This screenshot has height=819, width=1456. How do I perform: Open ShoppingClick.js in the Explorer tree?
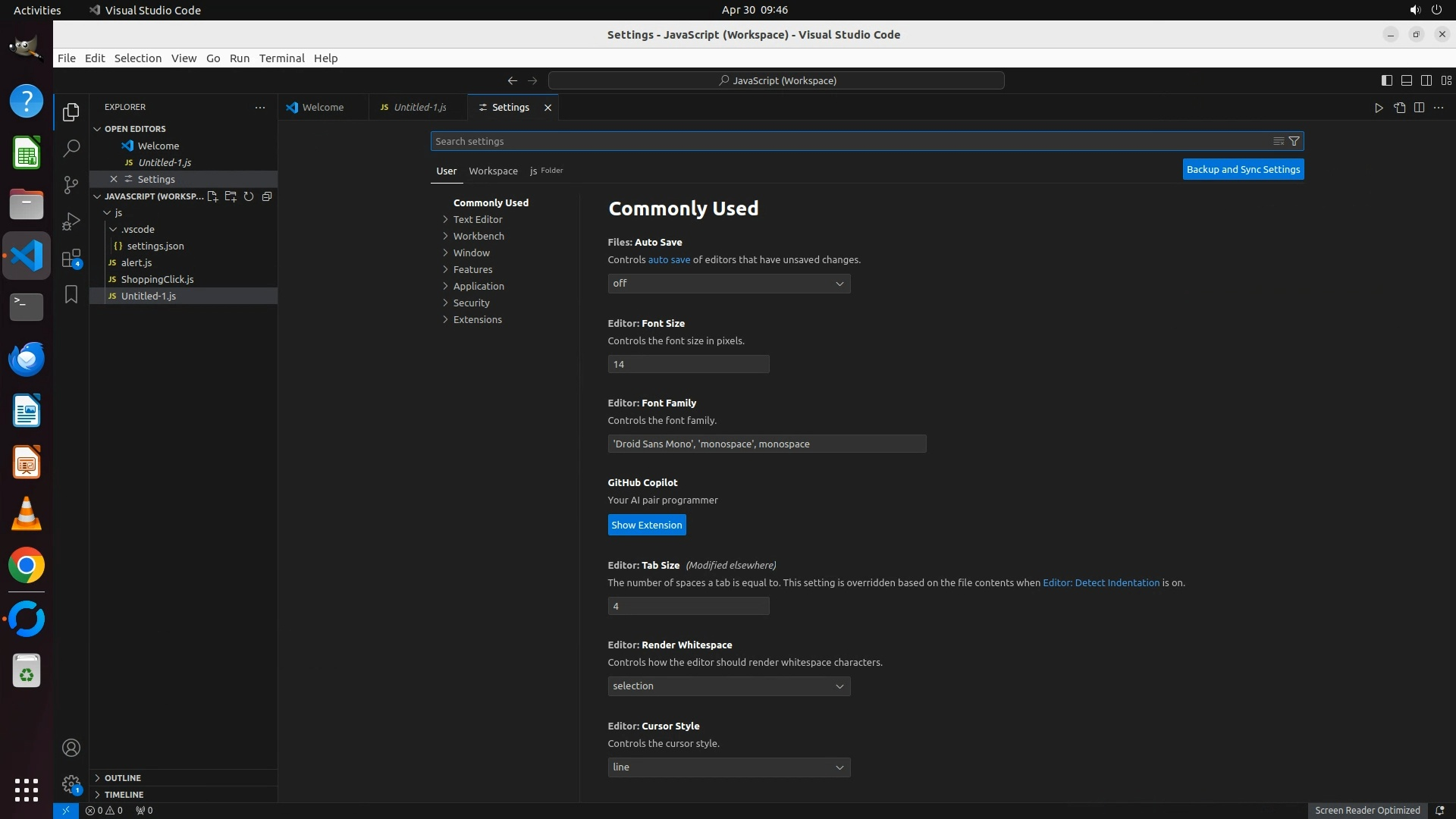157,279
